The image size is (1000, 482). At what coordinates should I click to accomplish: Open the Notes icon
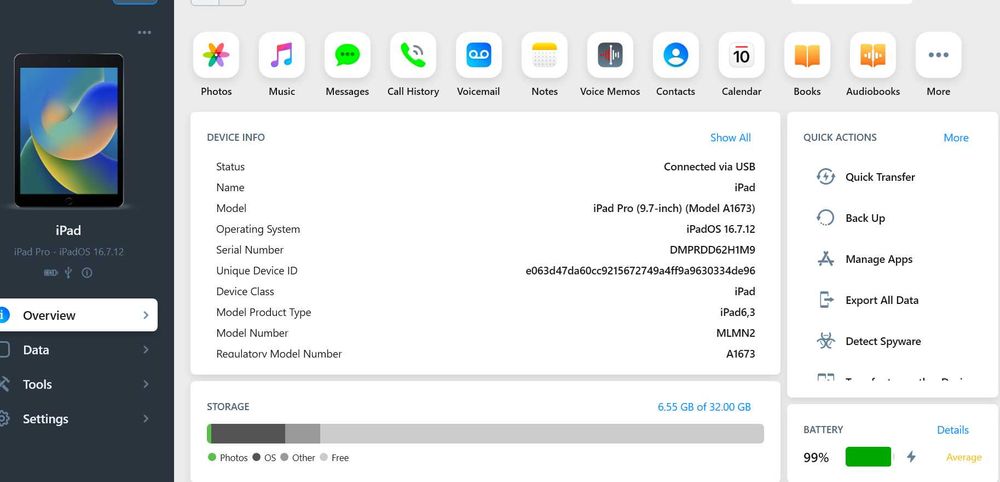pyautogui.click(x=545, y=55)
